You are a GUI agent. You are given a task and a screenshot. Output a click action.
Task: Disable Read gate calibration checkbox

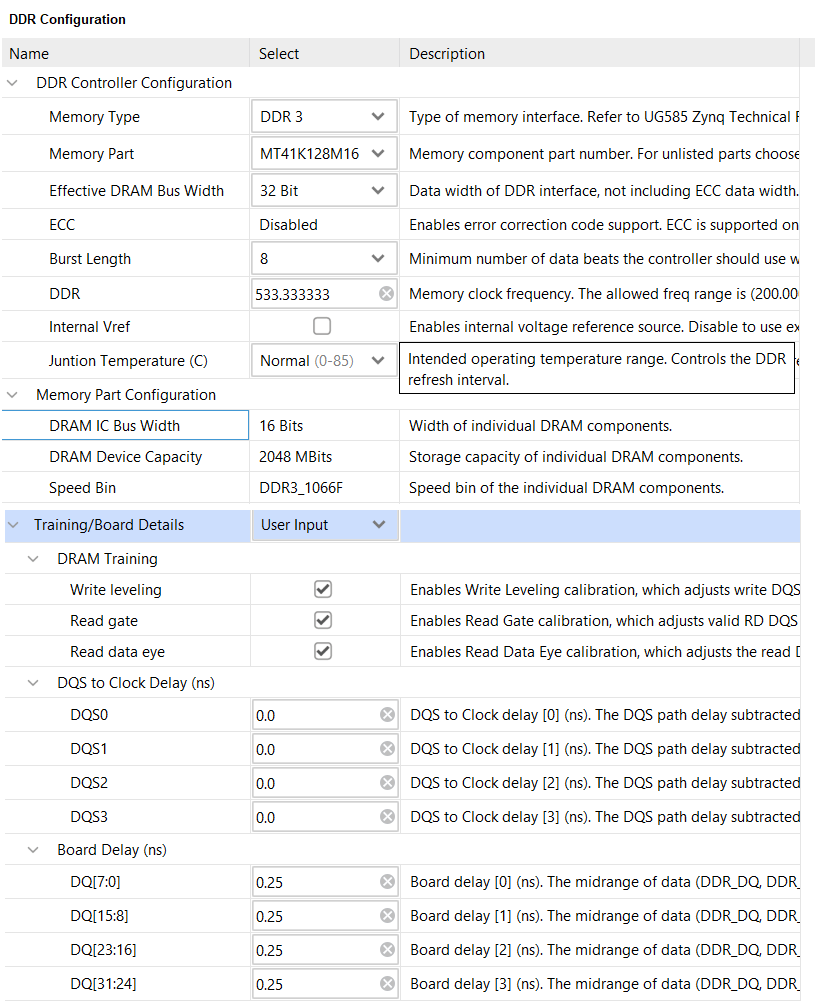pyautogui.click(x=322, y=621)
